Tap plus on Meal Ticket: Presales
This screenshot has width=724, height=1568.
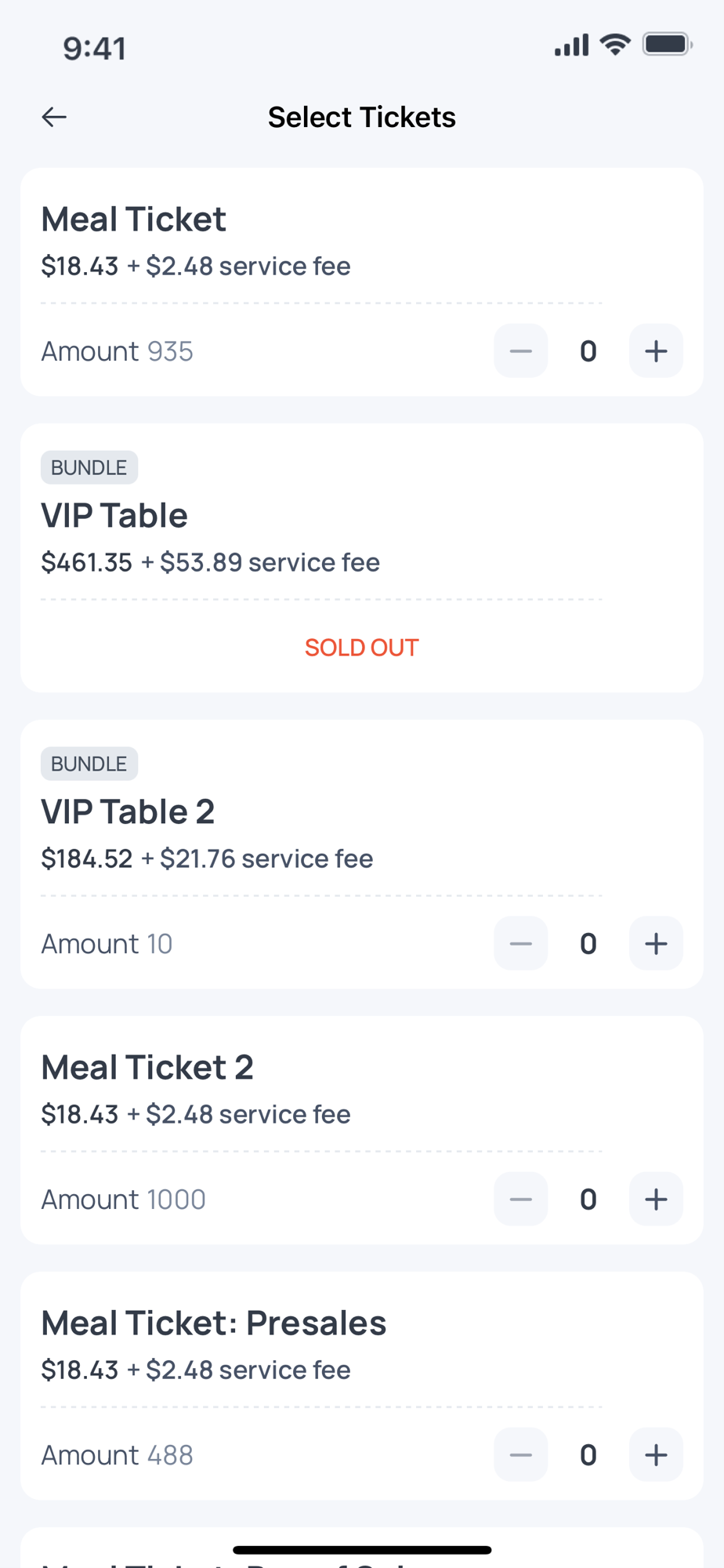tap(656, 1455)
